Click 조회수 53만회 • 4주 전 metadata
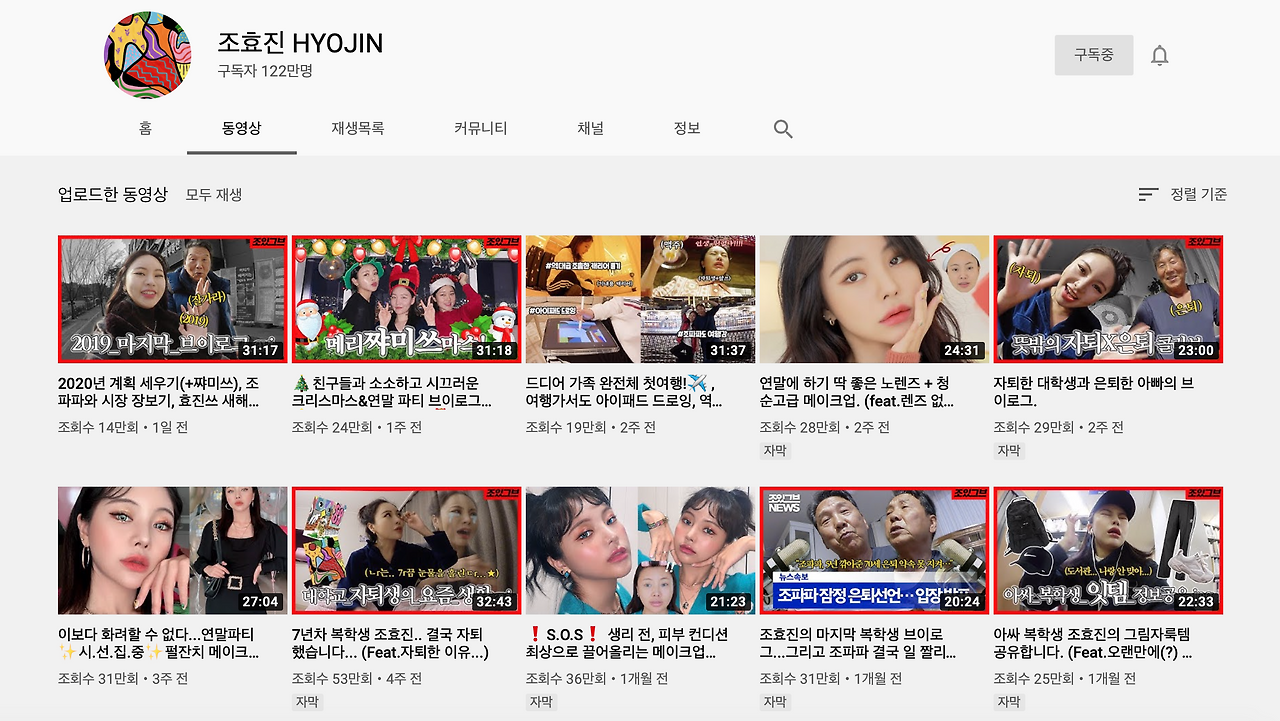1280x721 pixels. point(357,678)
